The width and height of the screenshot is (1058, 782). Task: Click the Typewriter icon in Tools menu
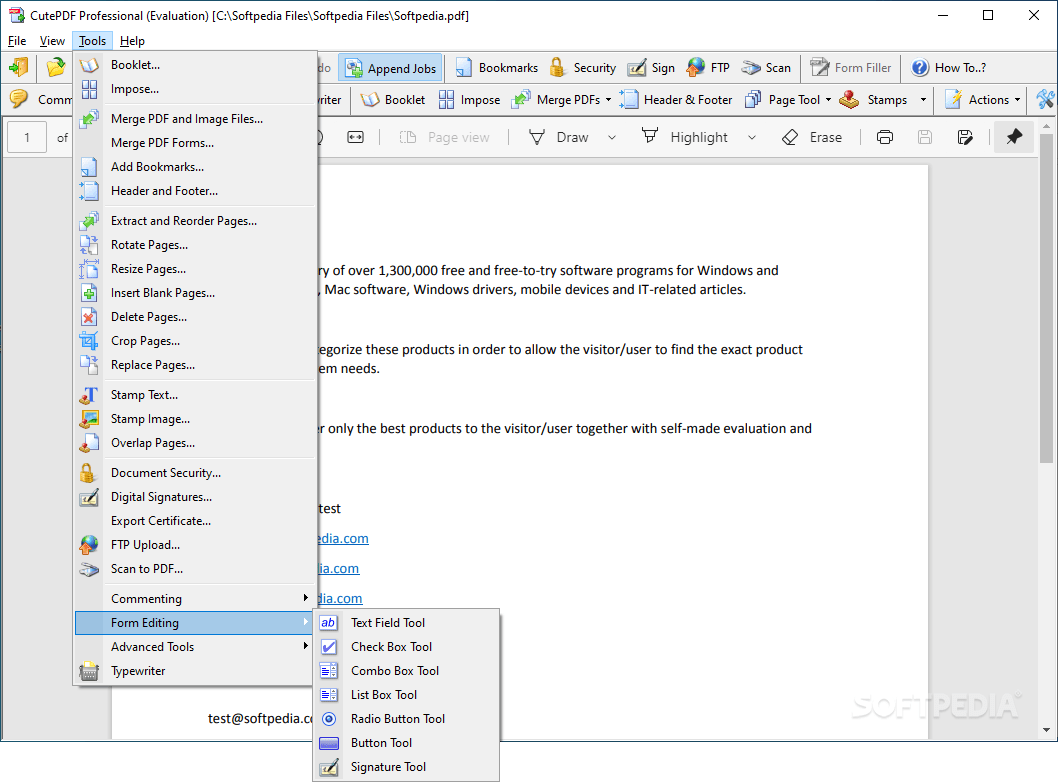click(89, 671)
